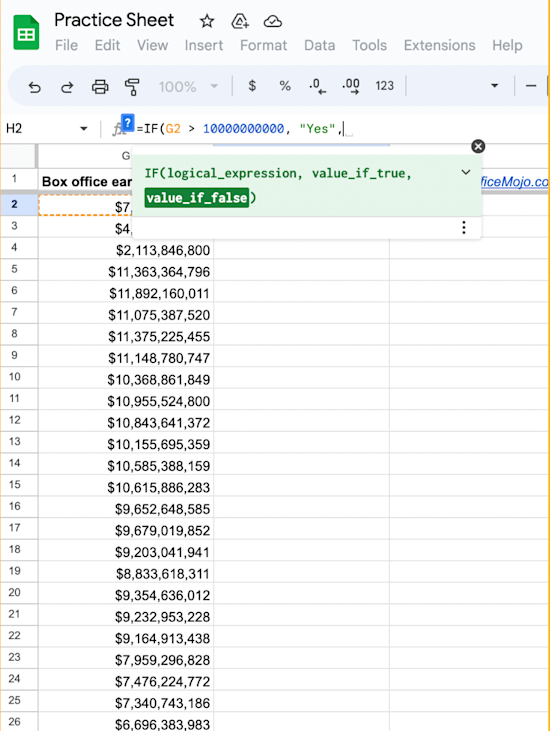Select row 10 header
Image resolution: width=550 pixels, height=731 pixels.
tap(14, 377)
